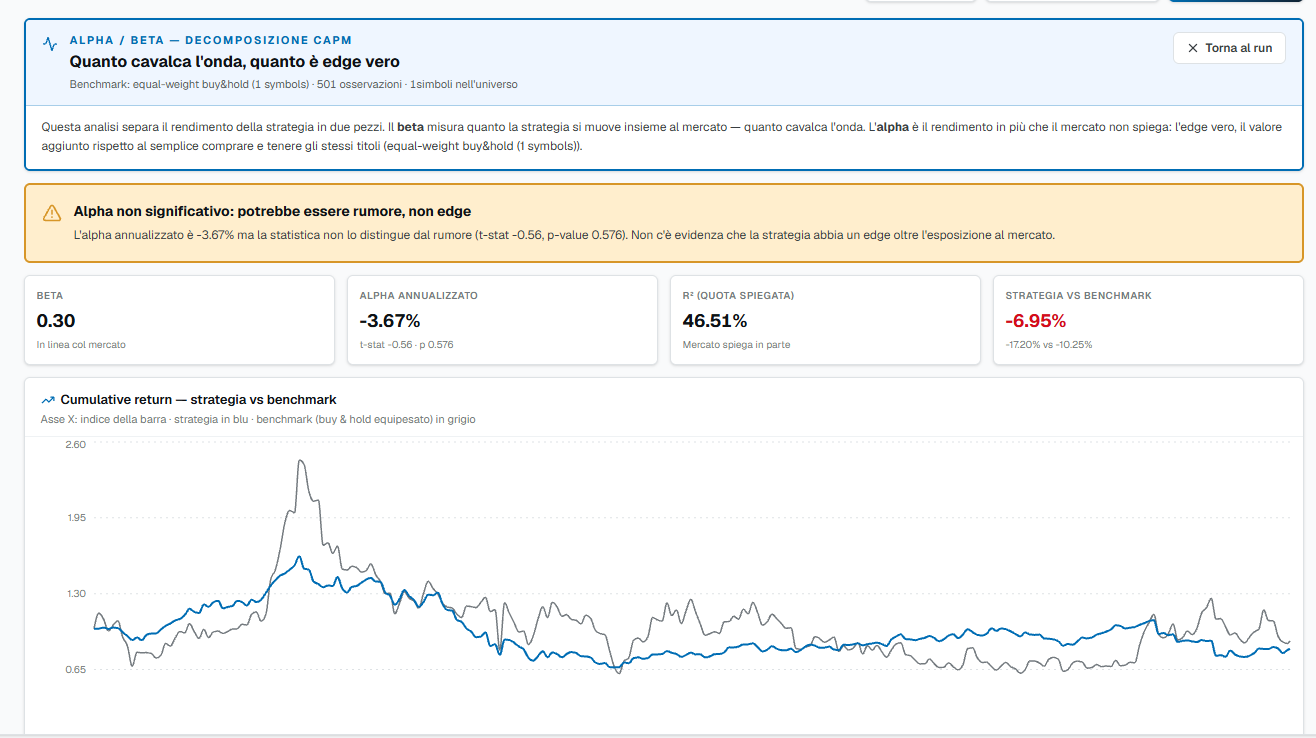Select the BETA 0.30 metric card
1316x738 pixels.
(179, 320)
